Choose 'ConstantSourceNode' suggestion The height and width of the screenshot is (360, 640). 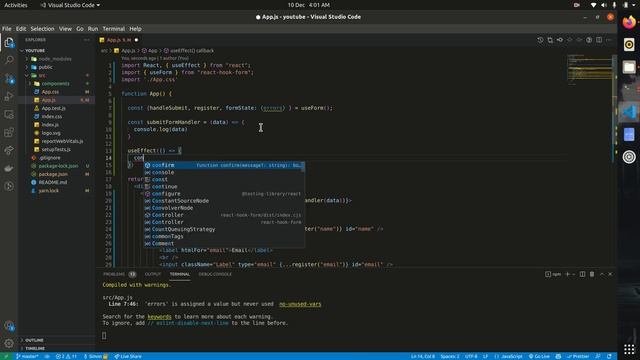(224, 201)
